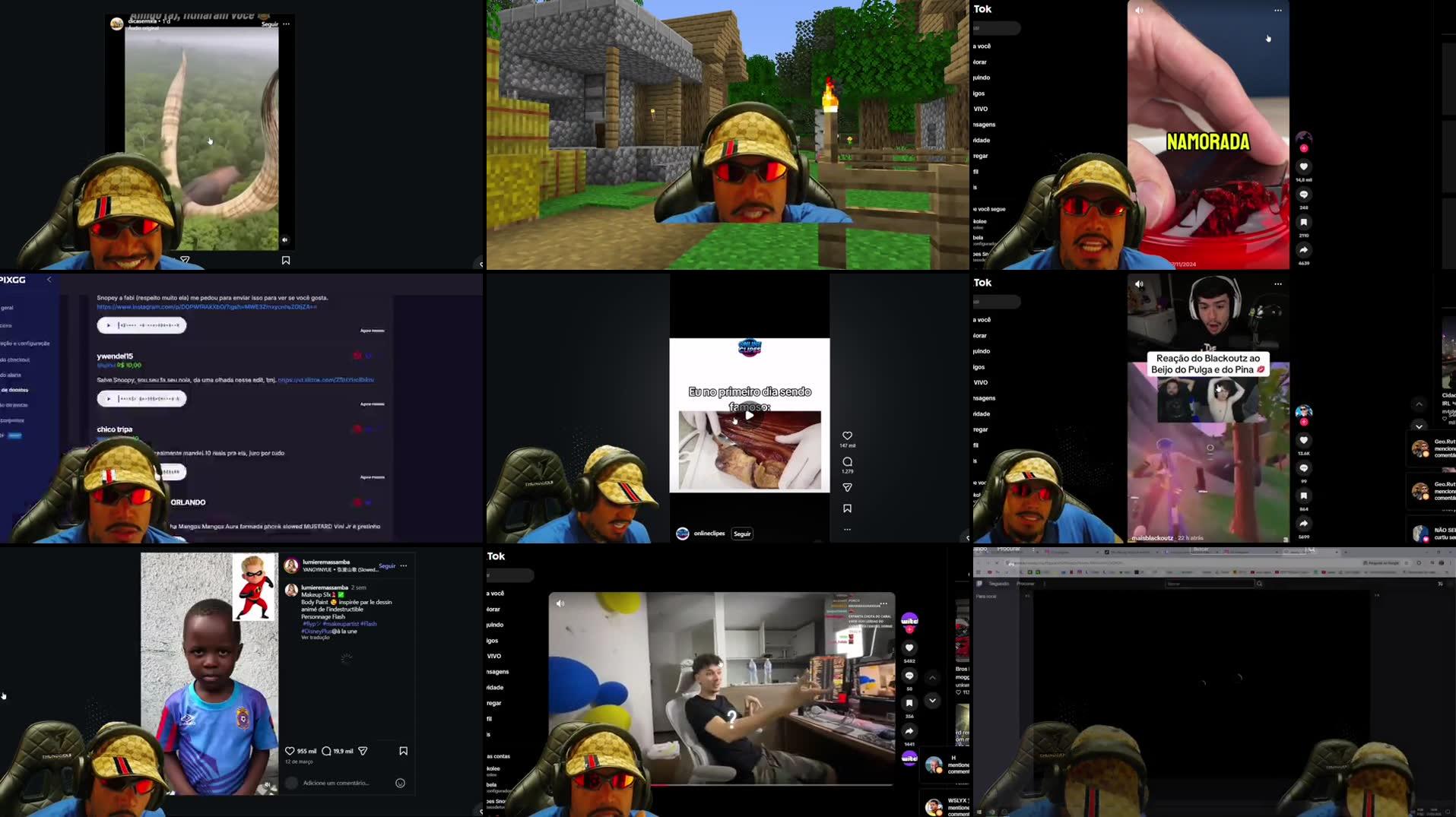Click the next-video chevron arrow
Viewport: 1456px width, 817px height.
(x=1420, y=426)
